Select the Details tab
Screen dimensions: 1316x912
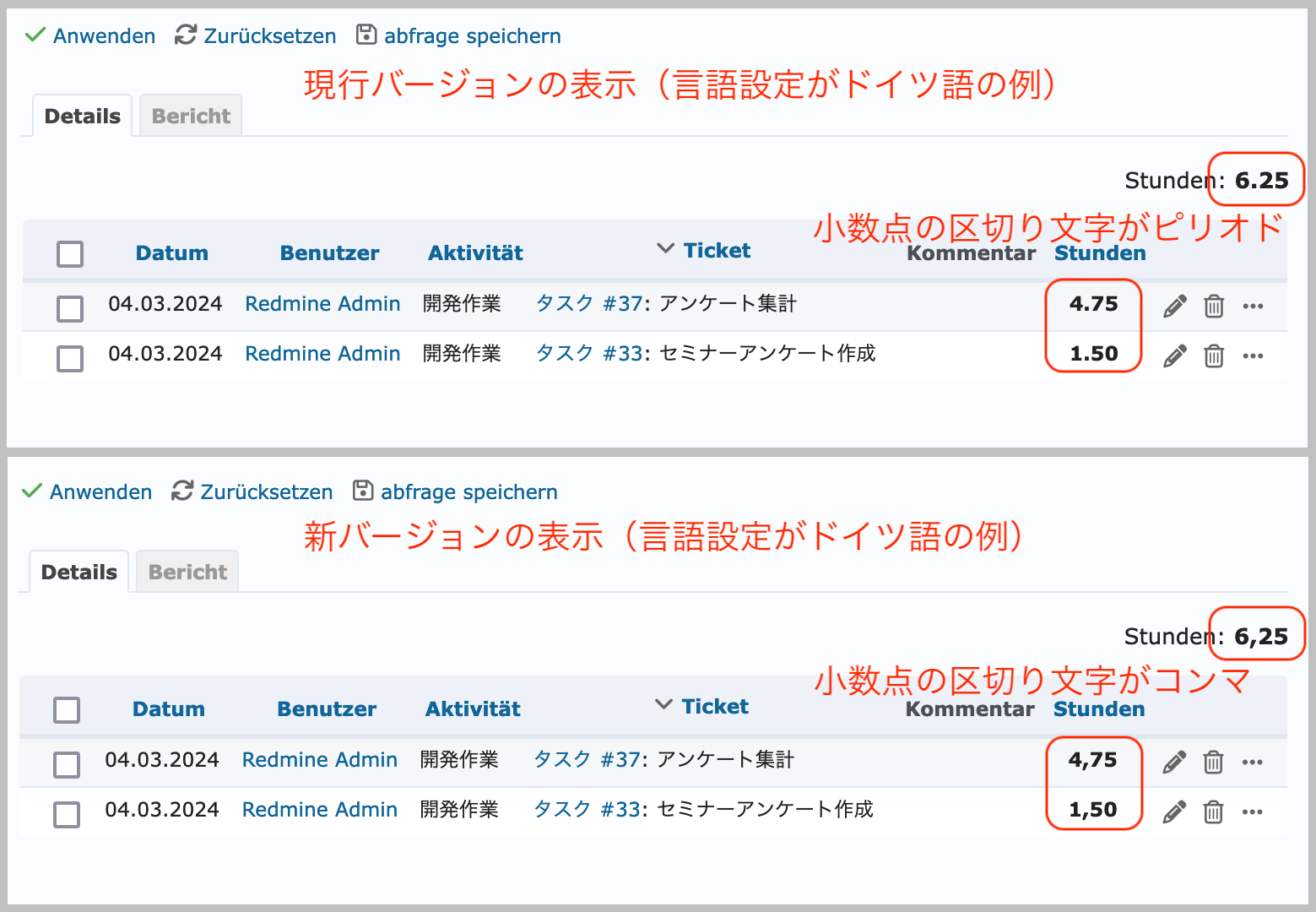pyautogui.click(x=82, y=116)
